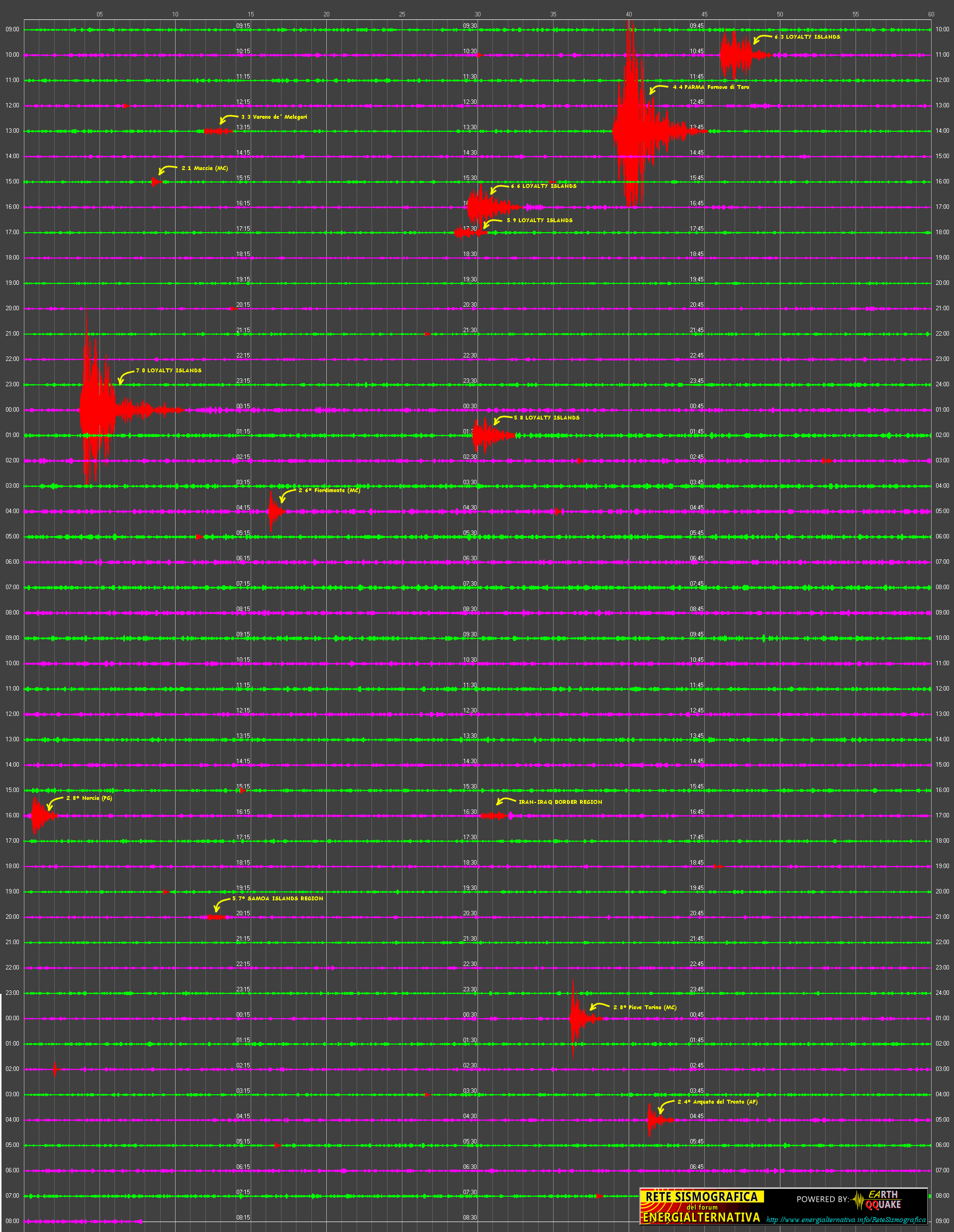Select the '2.8 Pieve Torina (MC)' label
Screen dimensions: 954x1232
(x=645, y=1007)
